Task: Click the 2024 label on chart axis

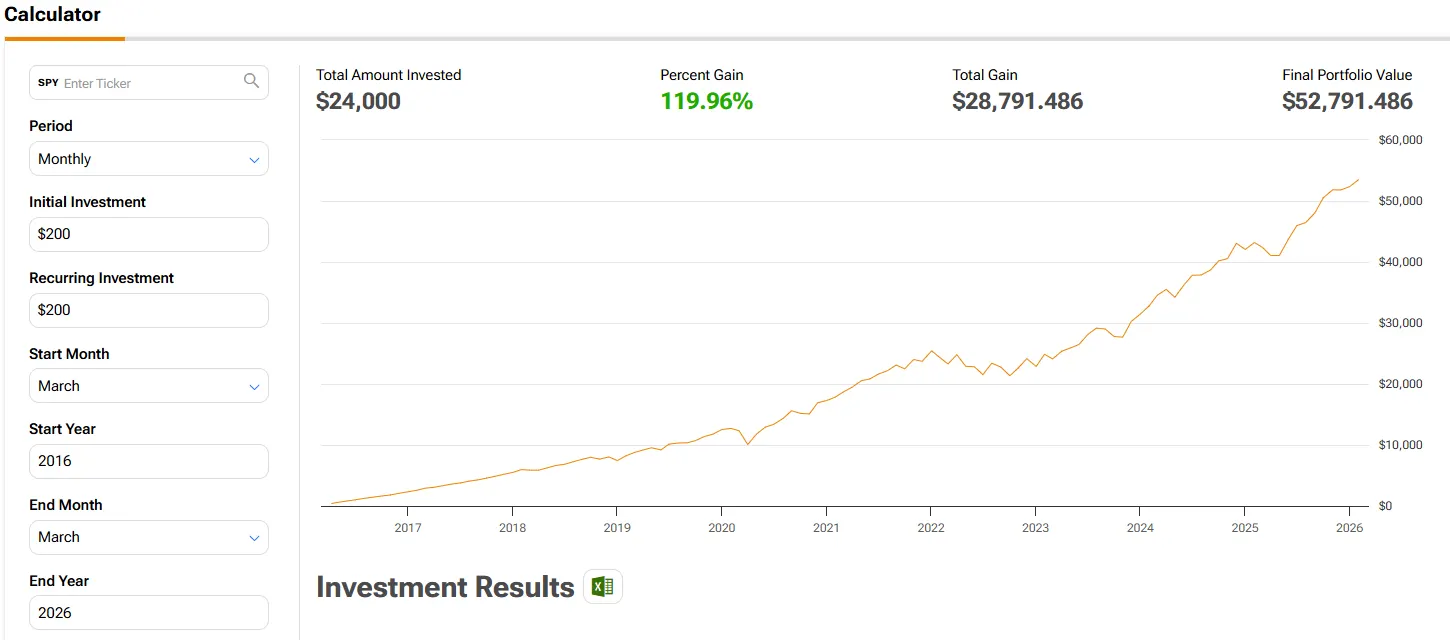Action: click(x=1139, y=527)
